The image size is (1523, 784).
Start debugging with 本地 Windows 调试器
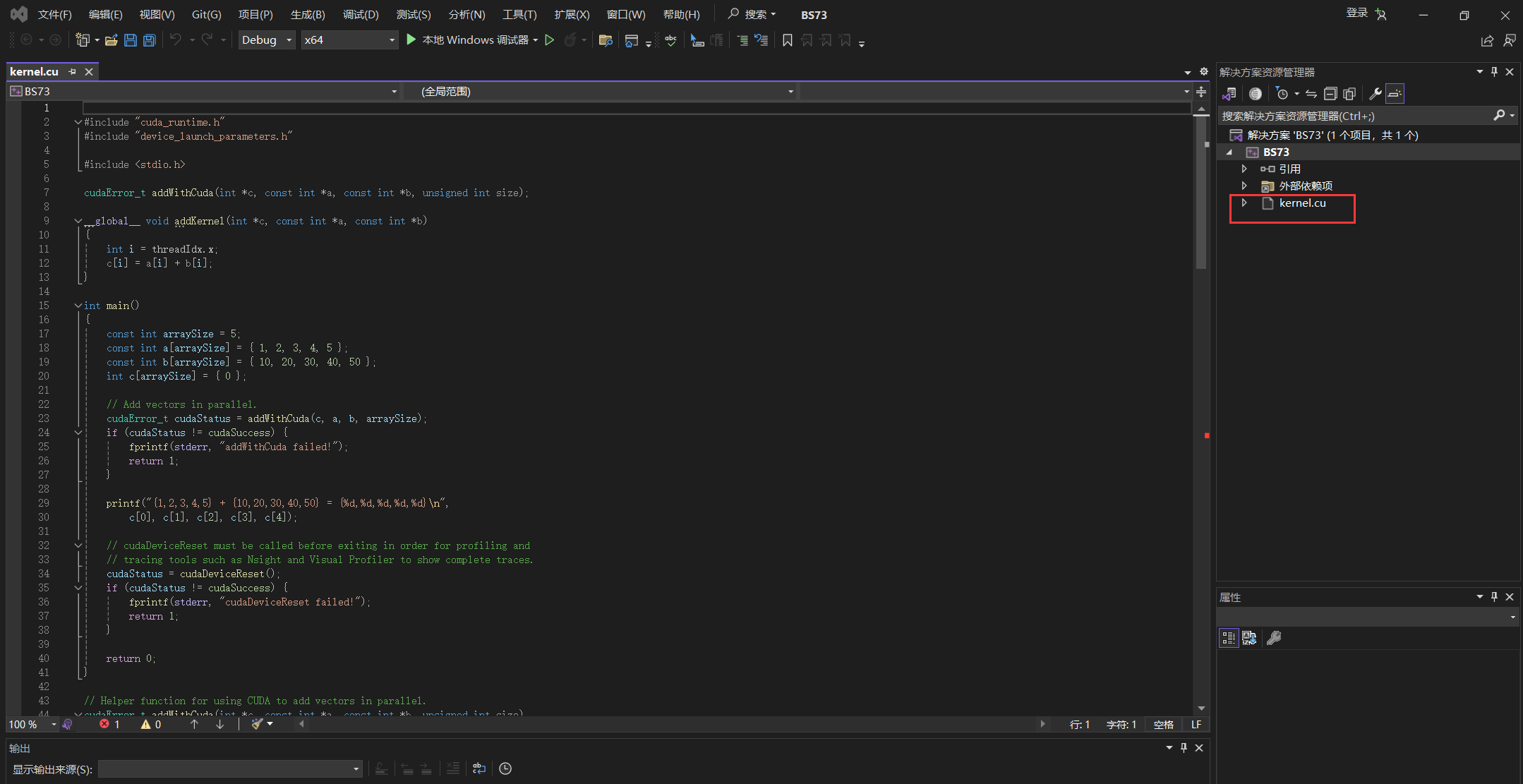pos(471,40)
